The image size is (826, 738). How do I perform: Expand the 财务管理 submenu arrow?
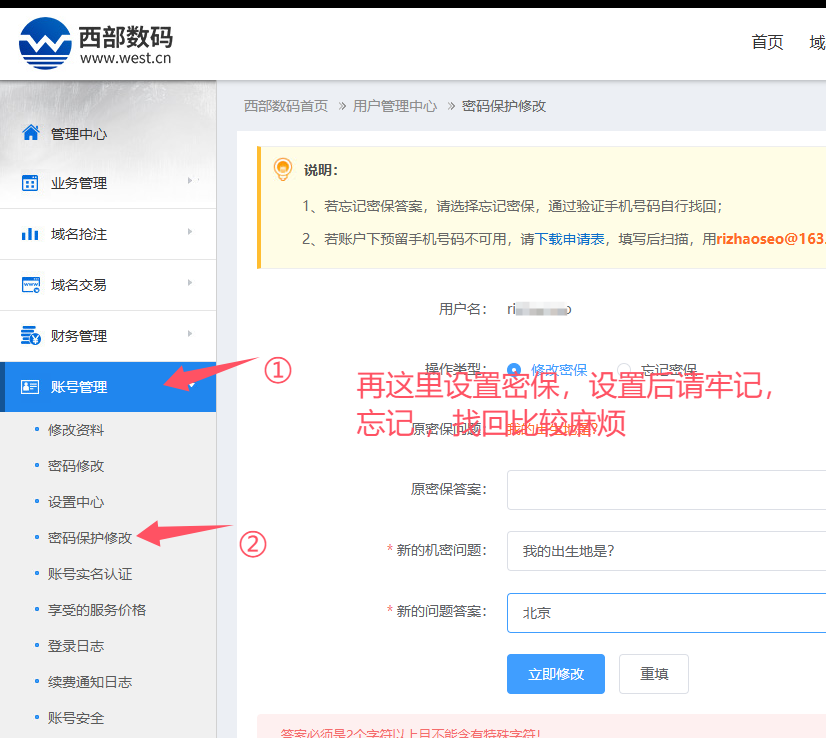[190, 335]
